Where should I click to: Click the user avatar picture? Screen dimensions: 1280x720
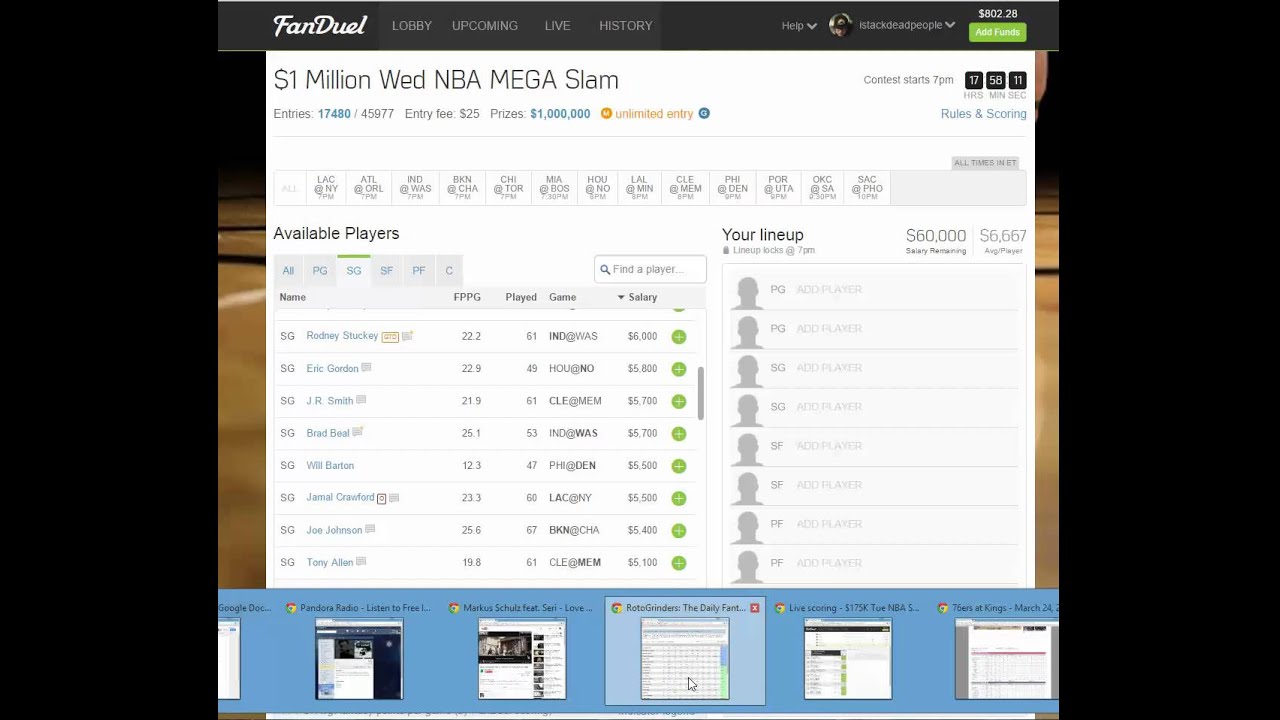tap(840, 25)
